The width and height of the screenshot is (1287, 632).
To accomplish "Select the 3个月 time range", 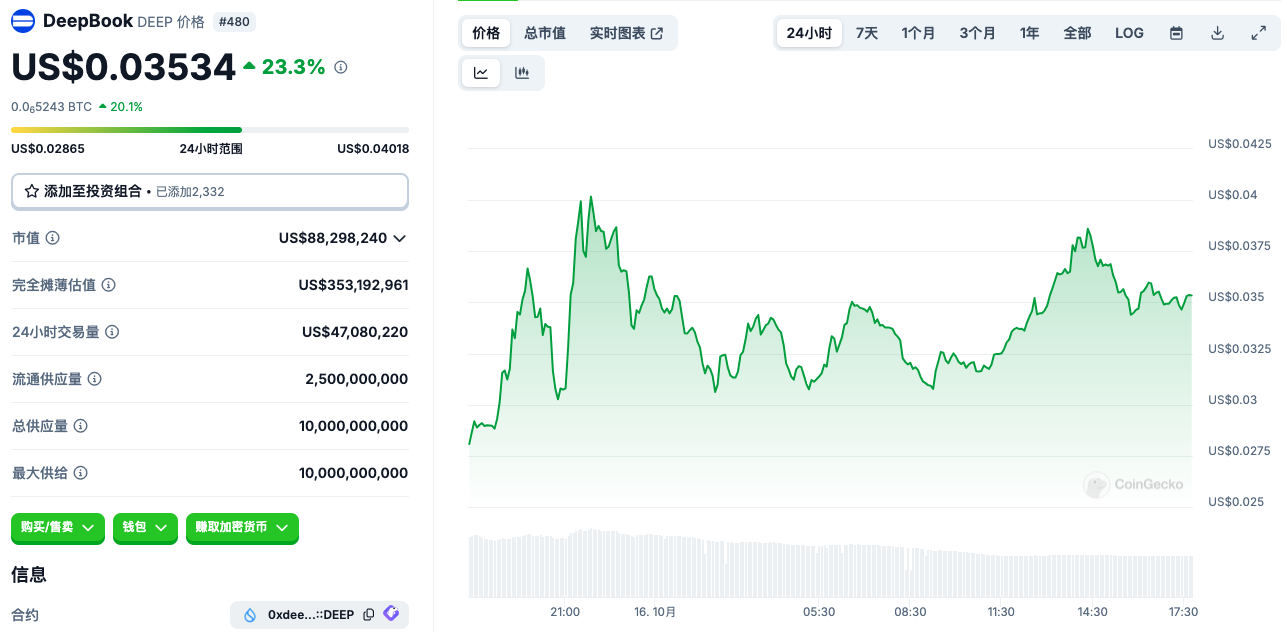I will pos(977,33).
